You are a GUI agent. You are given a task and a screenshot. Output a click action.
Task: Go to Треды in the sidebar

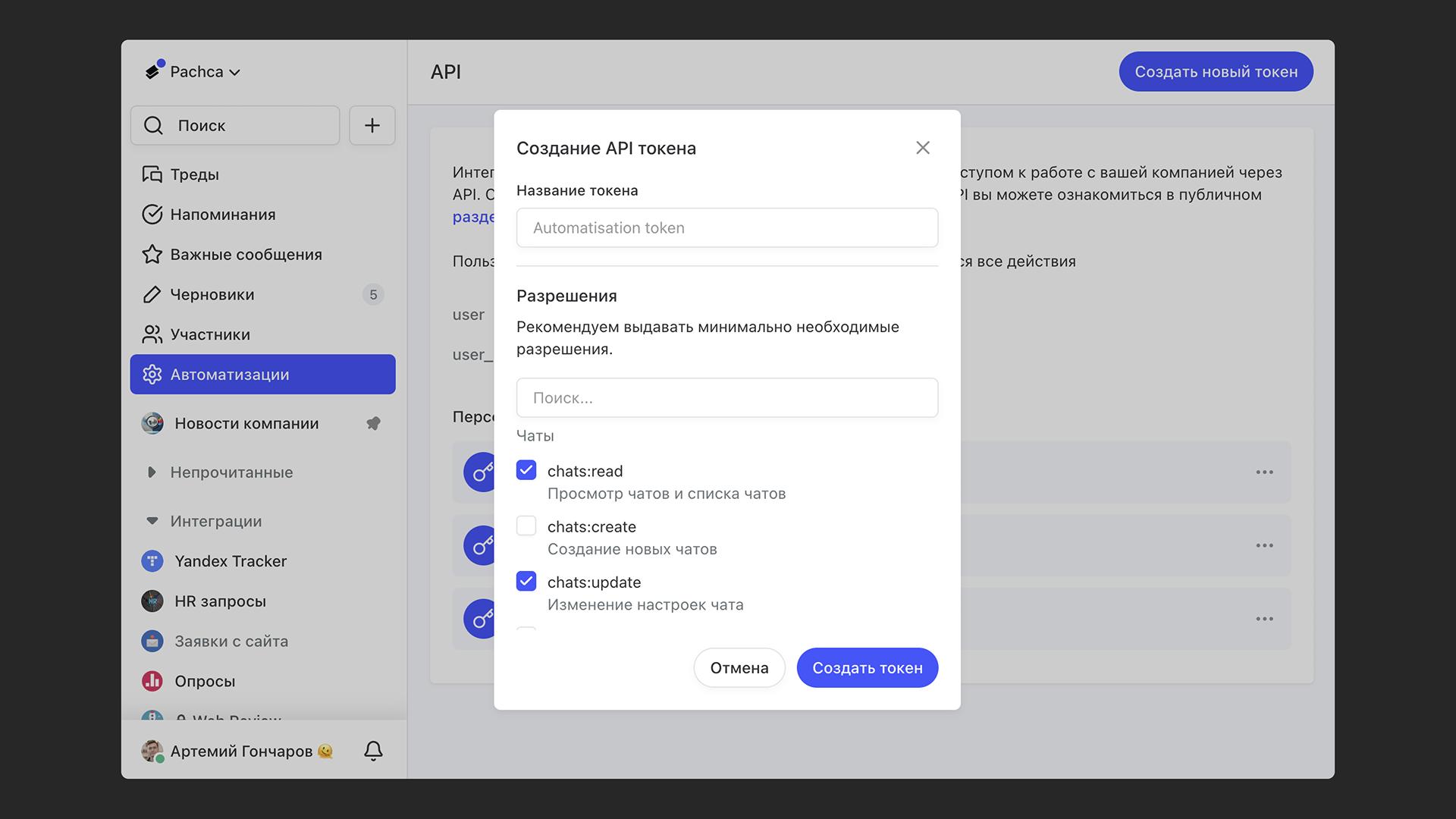[194, 174]
